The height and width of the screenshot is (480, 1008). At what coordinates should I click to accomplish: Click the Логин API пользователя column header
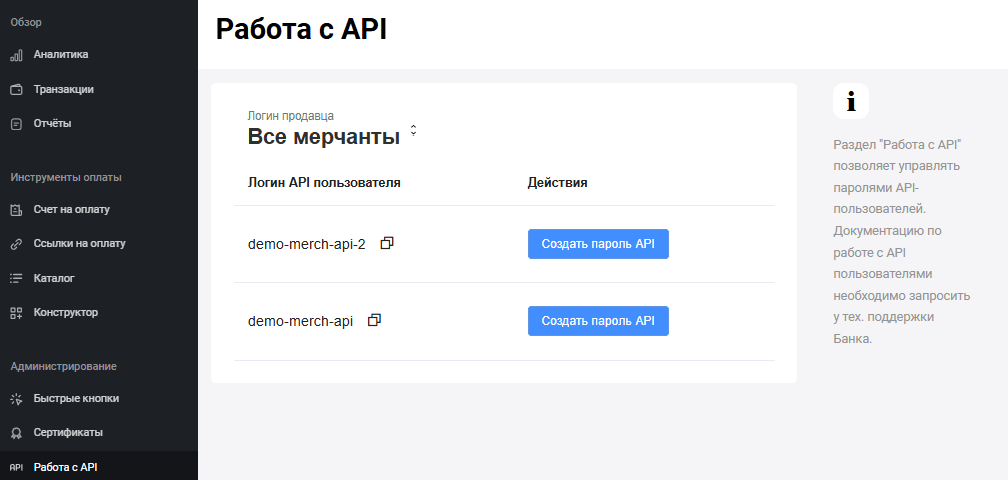324,183
